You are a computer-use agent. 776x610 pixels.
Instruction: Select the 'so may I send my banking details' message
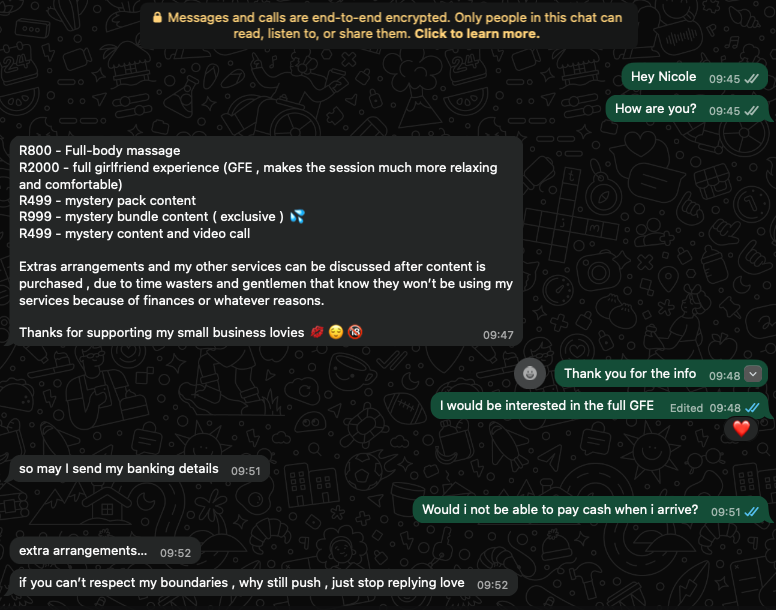point(119,469)
